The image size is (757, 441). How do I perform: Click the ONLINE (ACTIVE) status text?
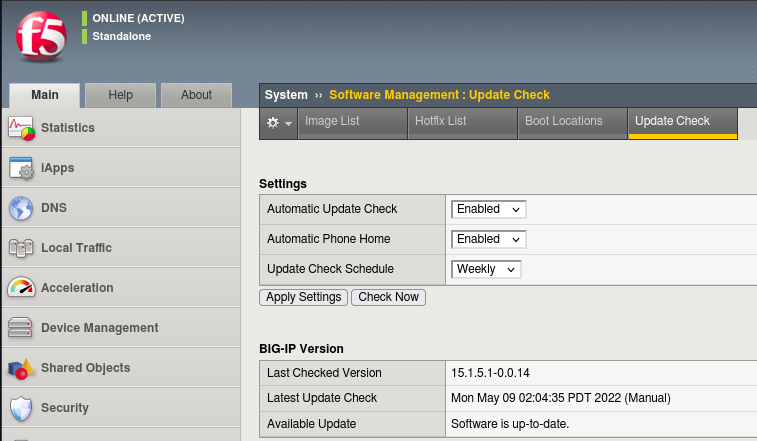139,18
